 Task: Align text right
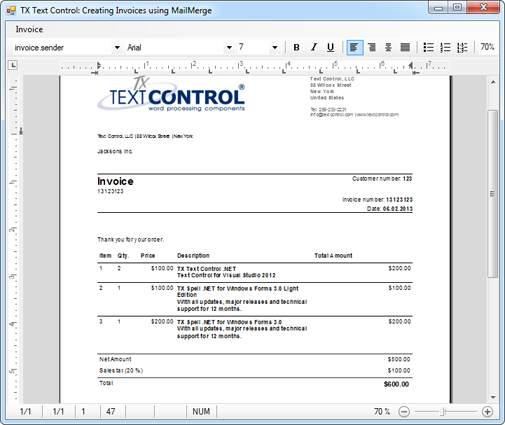click(x=372, y=48)
